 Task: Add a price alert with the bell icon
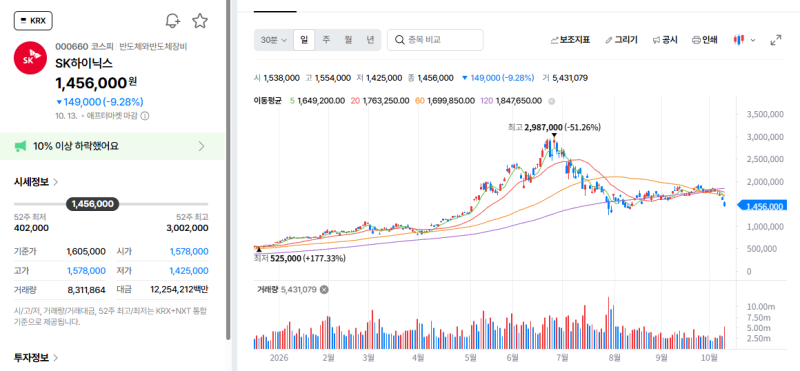click(173, 21)
